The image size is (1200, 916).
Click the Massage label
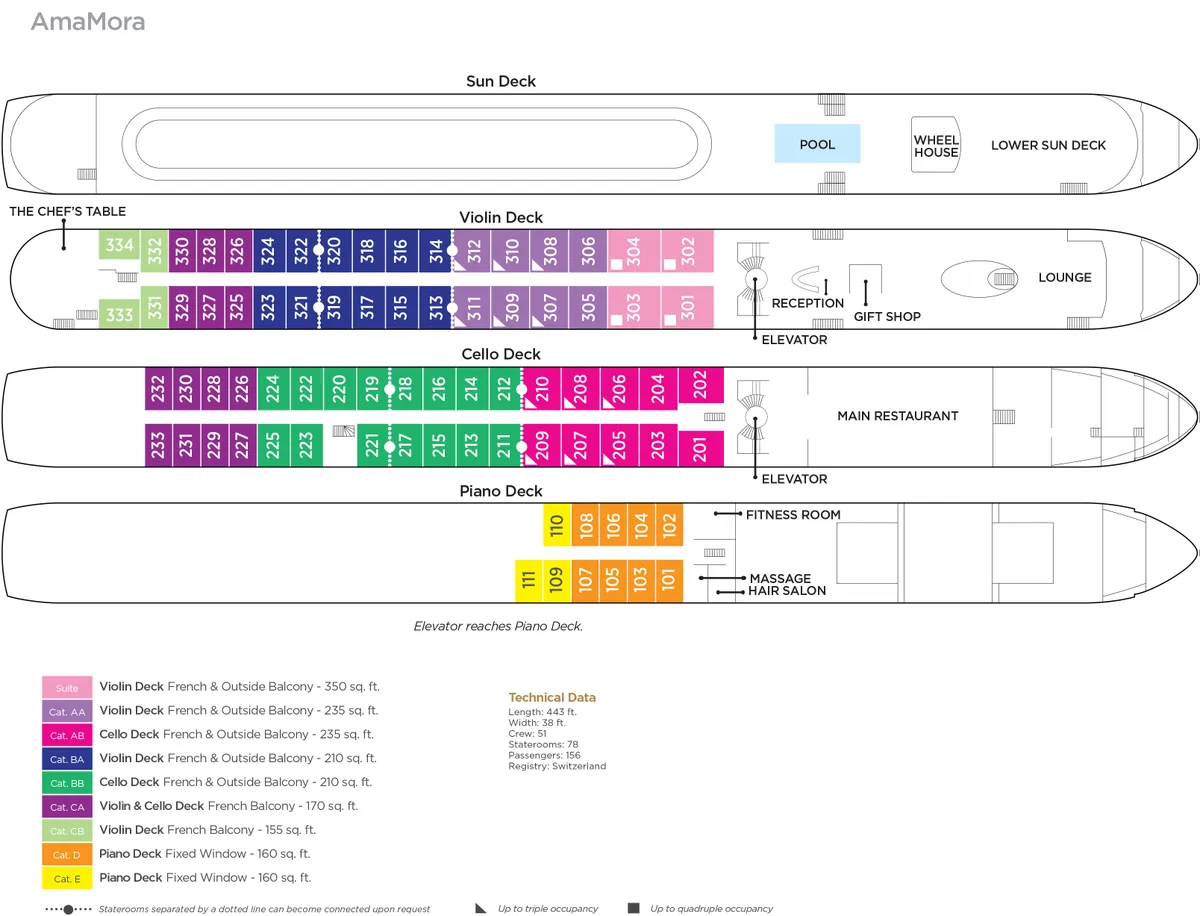tap(781, 579)
